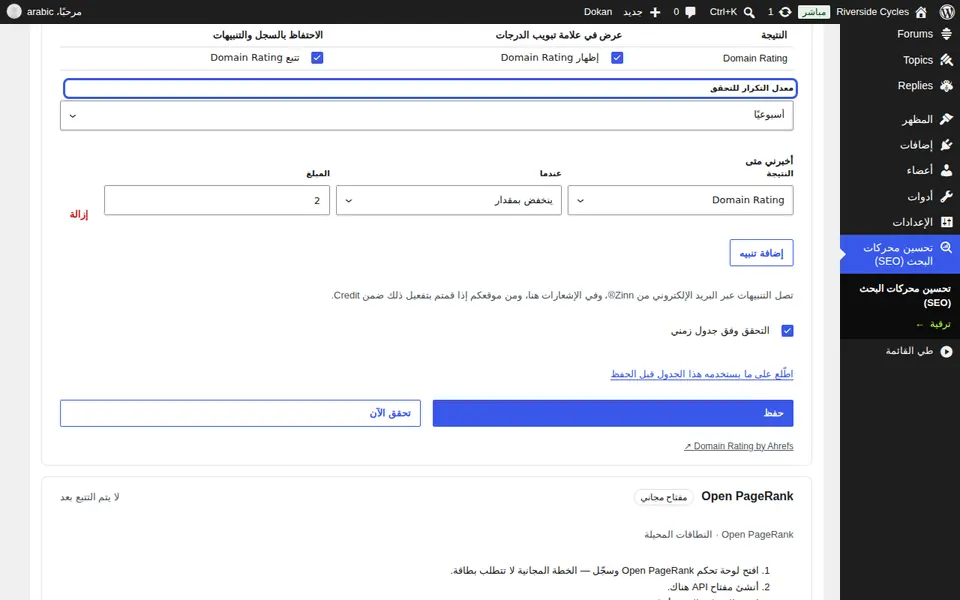Click جديد new item in admin bar
The height and width of the screenshot is (600, 960).
pyautogui.click(x=632, y=12)
